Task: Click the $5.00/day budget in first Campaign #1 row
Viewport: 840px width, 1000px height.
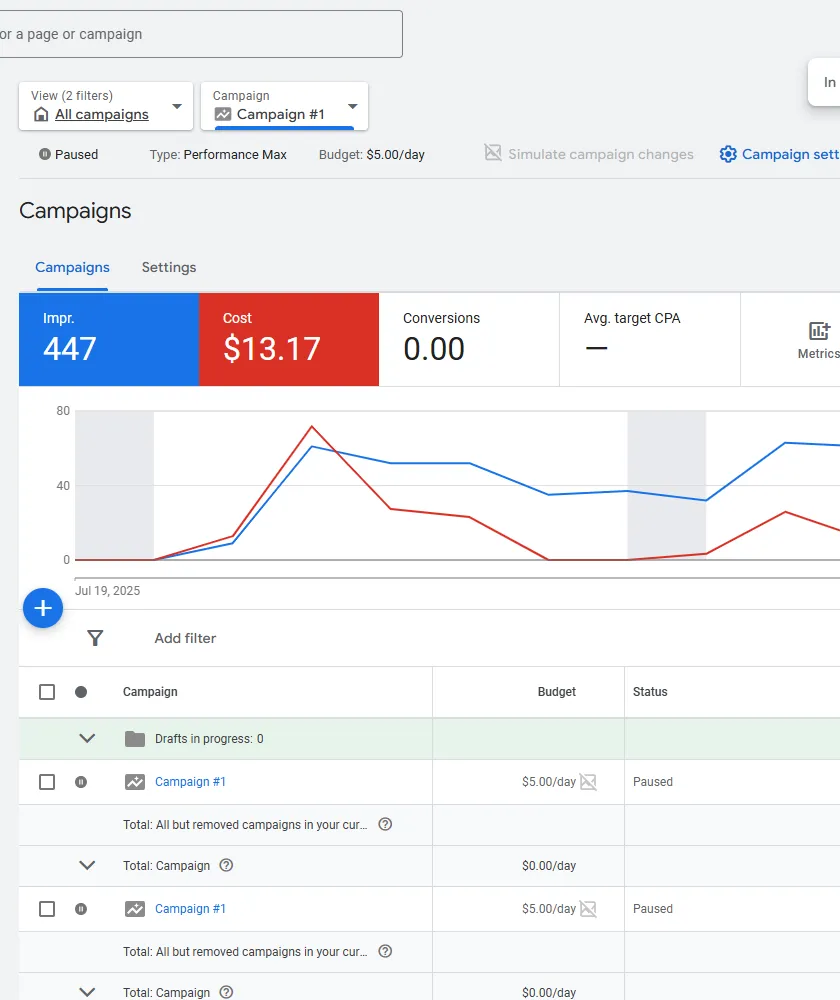Action: tap(549, 782)
